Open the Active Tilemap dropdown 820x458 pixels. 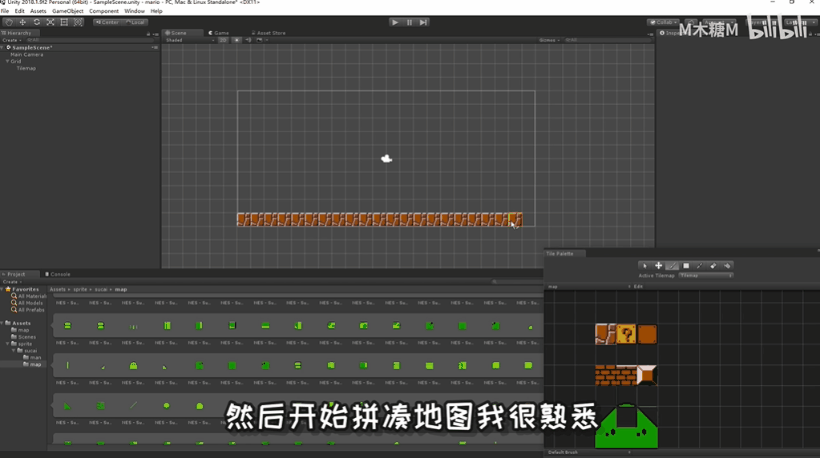point(706,276)
